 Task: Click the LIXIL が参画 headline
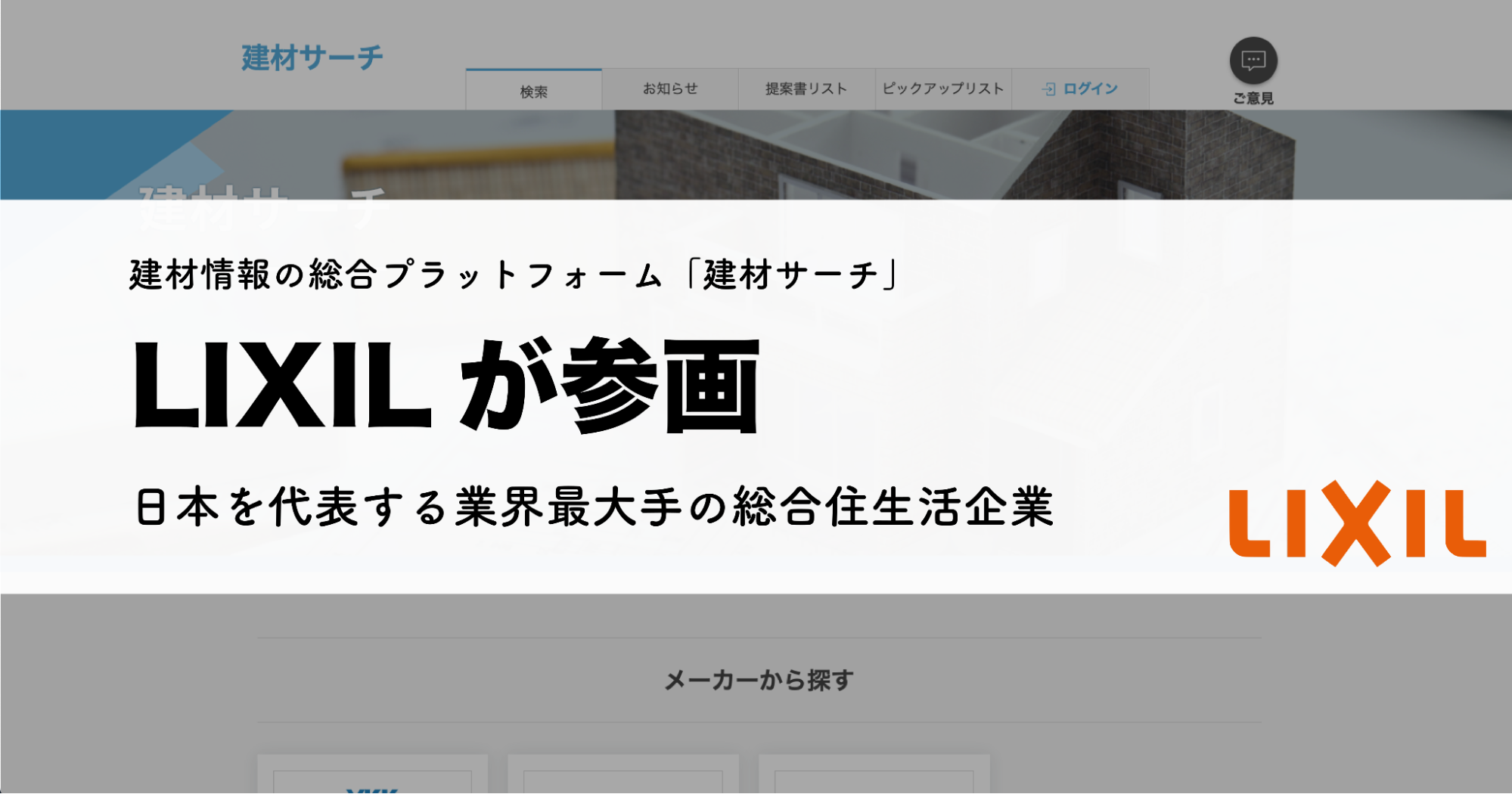[446, 386]
